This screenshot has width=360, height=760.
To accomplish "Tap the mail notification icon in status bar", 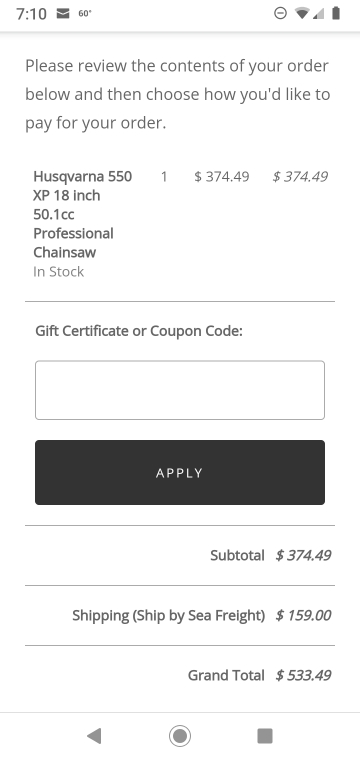I will [63, 14].
